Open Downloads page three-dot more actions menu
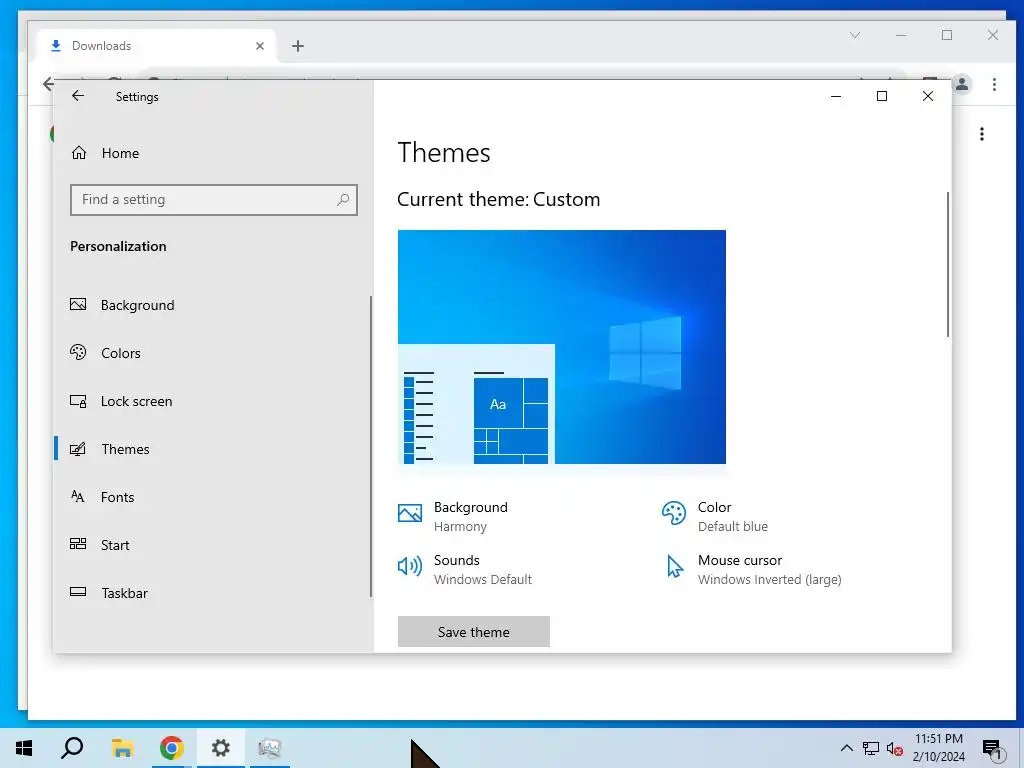Image resolution: width=1024 pixels, height=768 pixels. 982,134
